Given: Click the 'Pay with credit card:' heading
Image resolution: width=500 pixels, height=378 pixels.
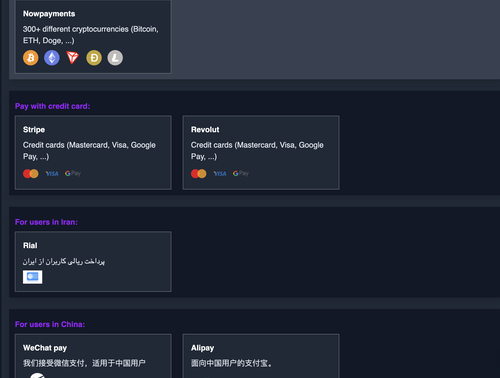Looking at the screenshot, I should coord(52,106).
